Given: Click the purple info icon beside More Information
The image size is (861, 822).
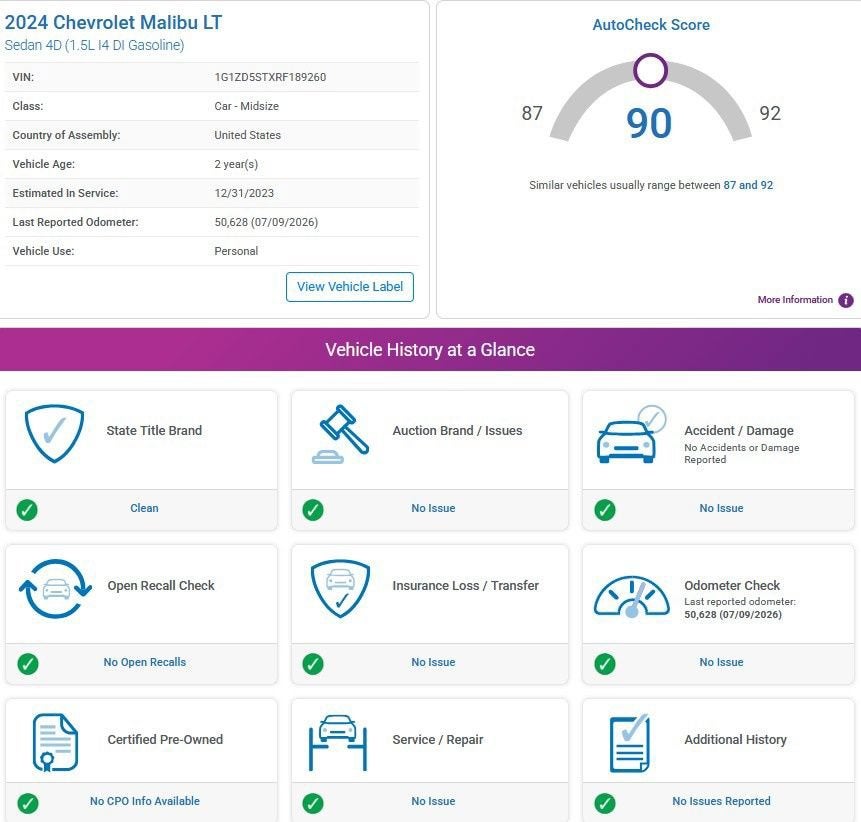Looking at the screenshot, I should 846,300.
